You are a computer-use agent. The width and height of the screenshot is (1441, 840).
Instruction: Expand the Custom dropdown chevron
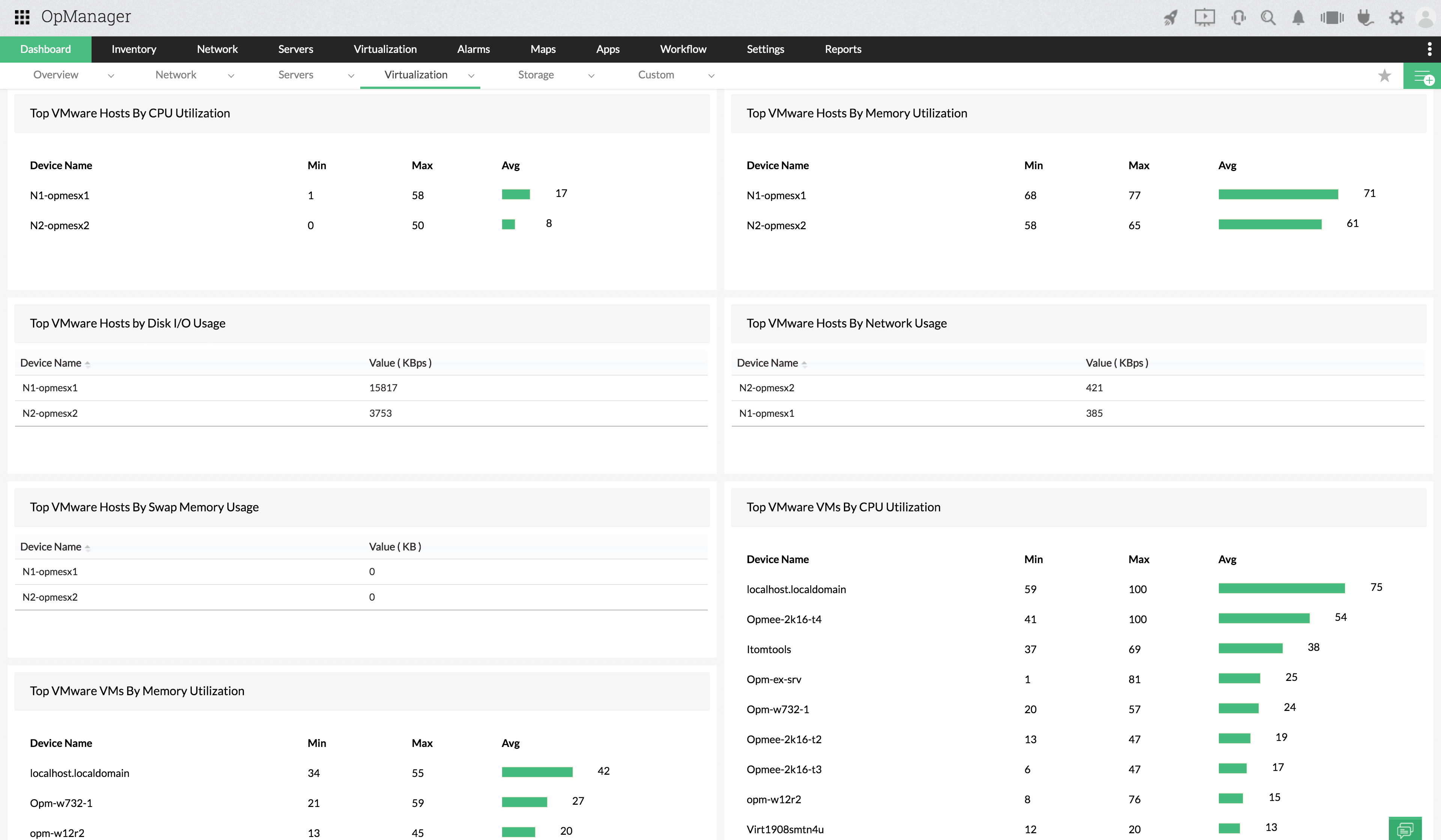pyautogui.click(x=711, y=75)
